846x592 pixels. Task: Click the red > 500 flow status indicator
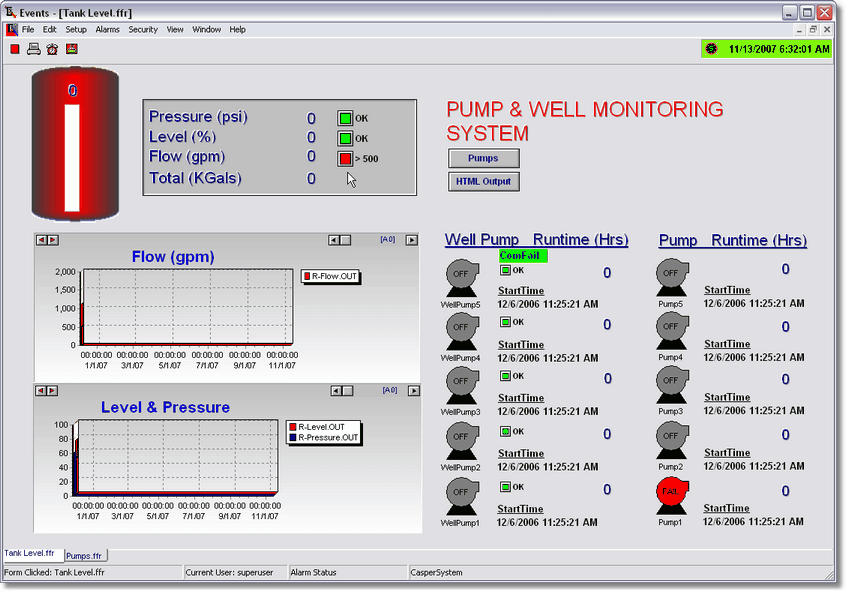344,158
